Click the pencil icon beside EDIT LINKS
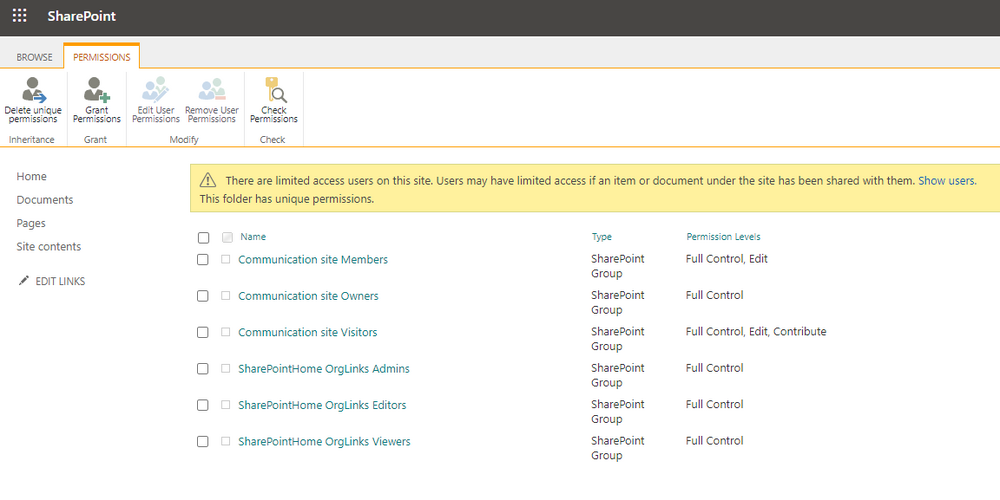 [x=24, y=281]
